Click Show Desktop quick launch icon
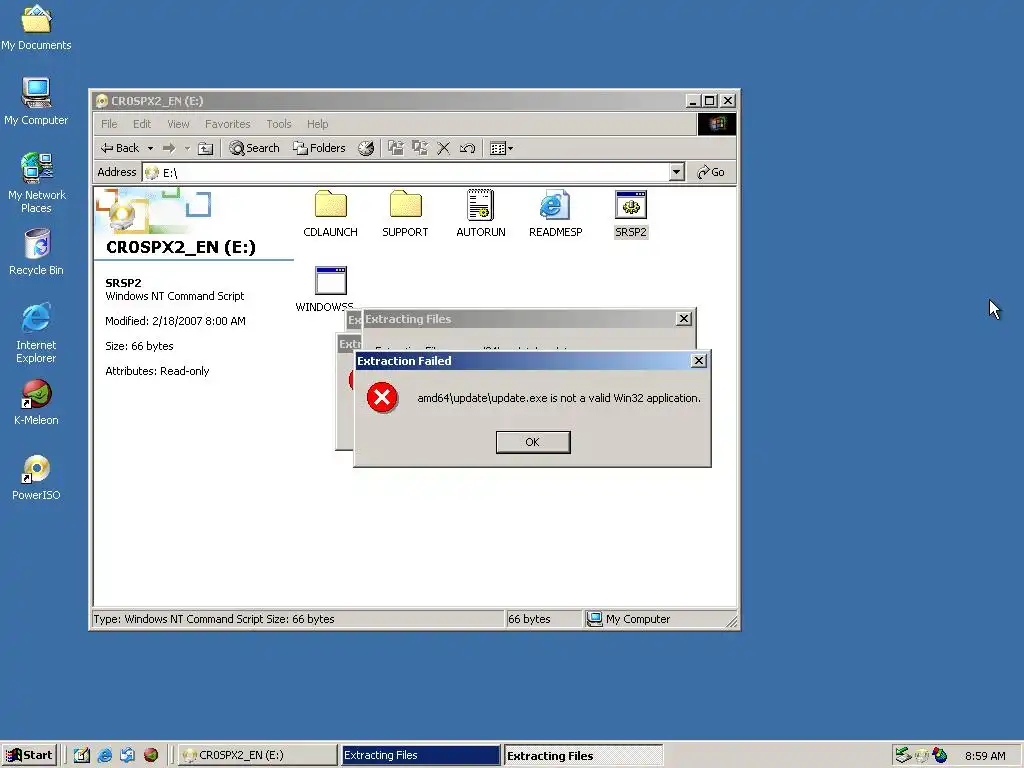The width and height of the screenshot is (1024, 768). click(82, 755)
